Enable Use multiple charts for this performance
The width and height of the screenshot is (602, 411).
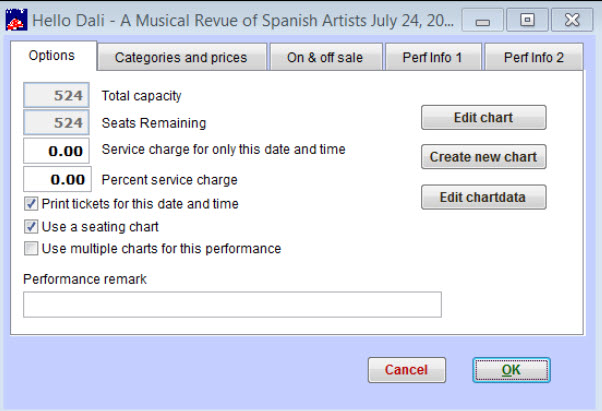point(31,248)
